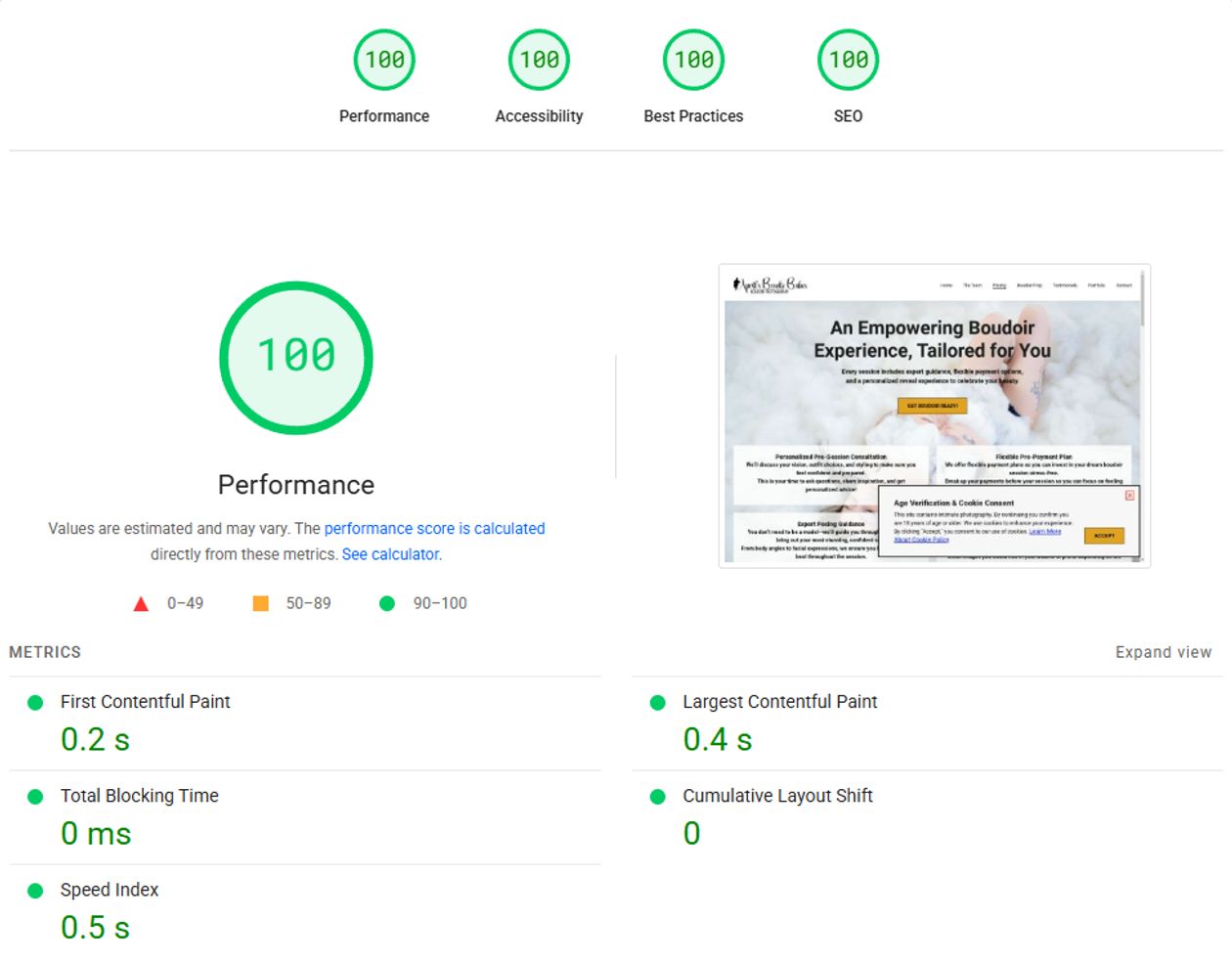Image resolution: width=1232 pixels, height=963 pixels.
Task: Click green dot beside Largest Contentful Paint
Action: point(658,702)
